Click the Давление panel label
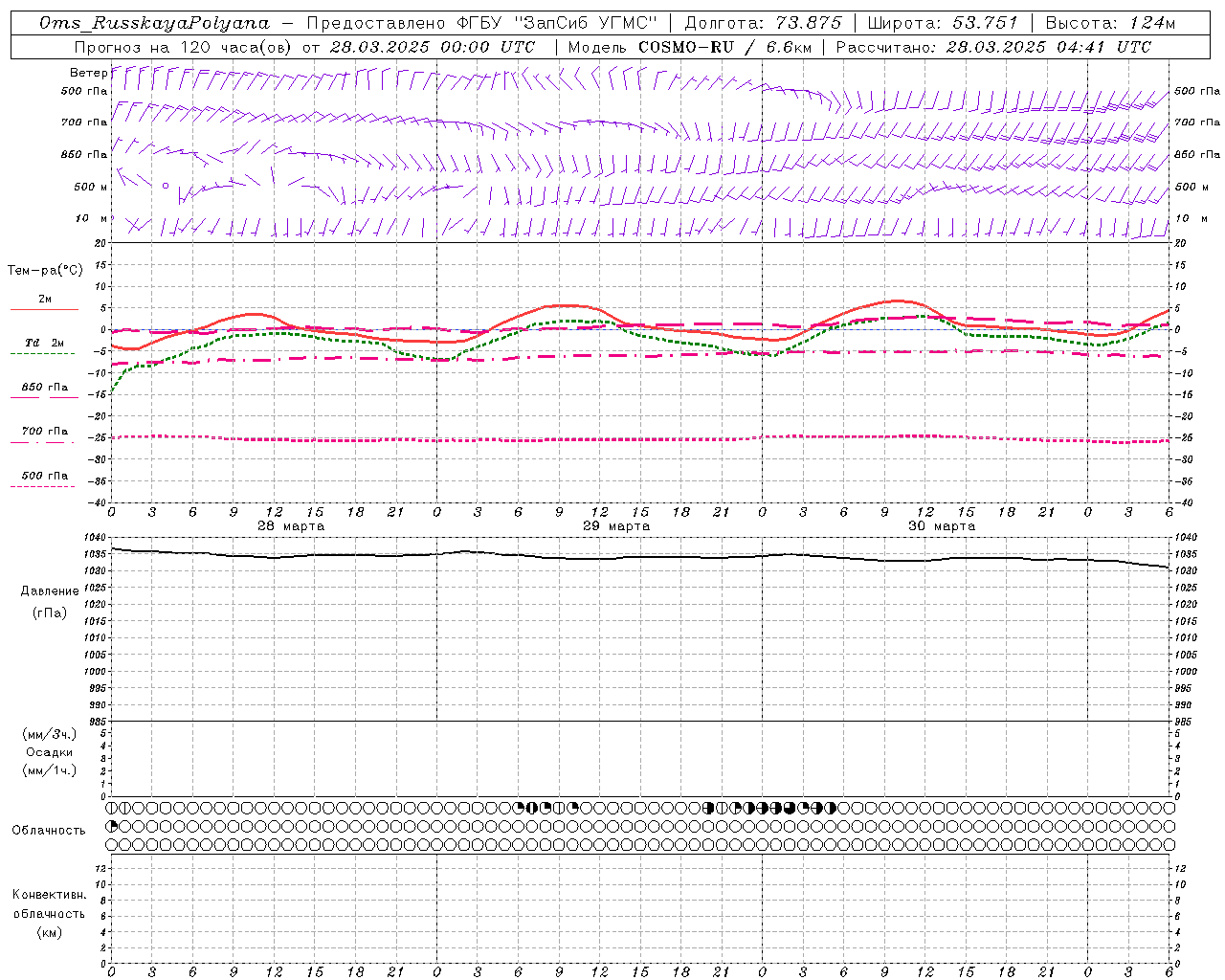The width and height of the screenshot is (1225, 980). (x=50, y=591)
